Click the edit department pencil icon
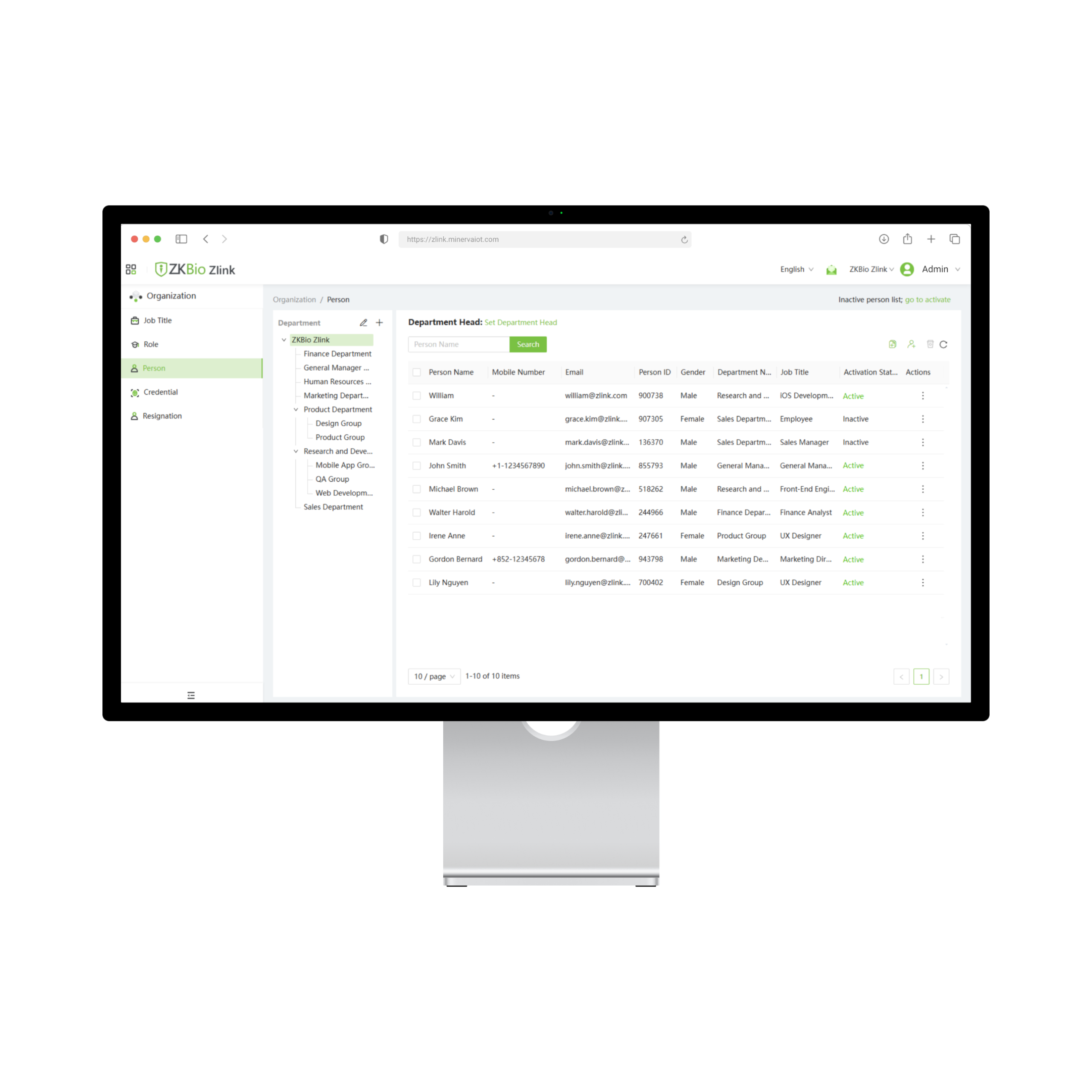Viewport: 1092px width, 1092px height. [363, 323]
